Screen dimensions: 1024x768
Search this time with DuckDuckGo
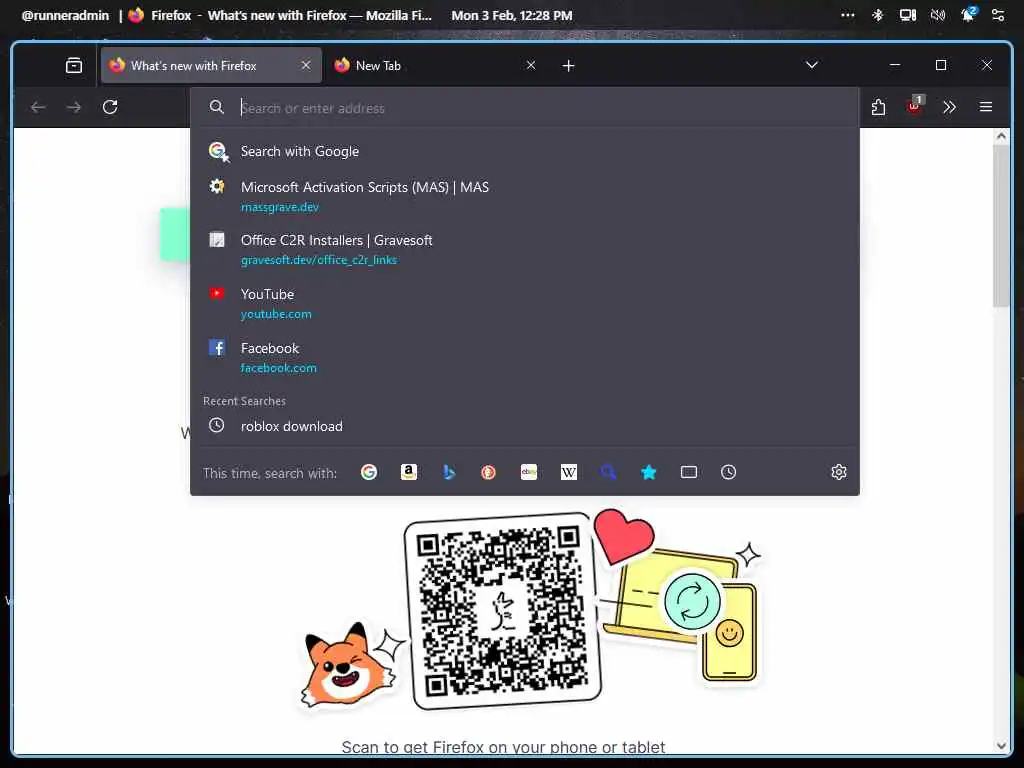tap(488, 472)
